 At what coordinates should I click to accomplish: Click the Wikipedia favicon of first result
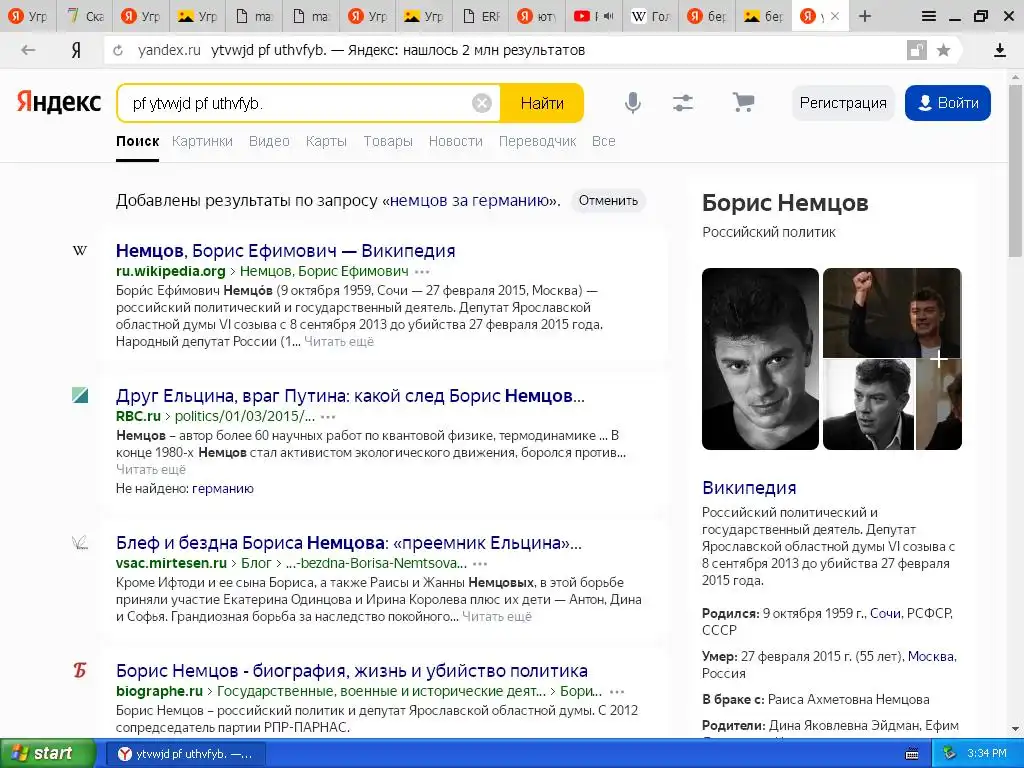tap(80, 251)
